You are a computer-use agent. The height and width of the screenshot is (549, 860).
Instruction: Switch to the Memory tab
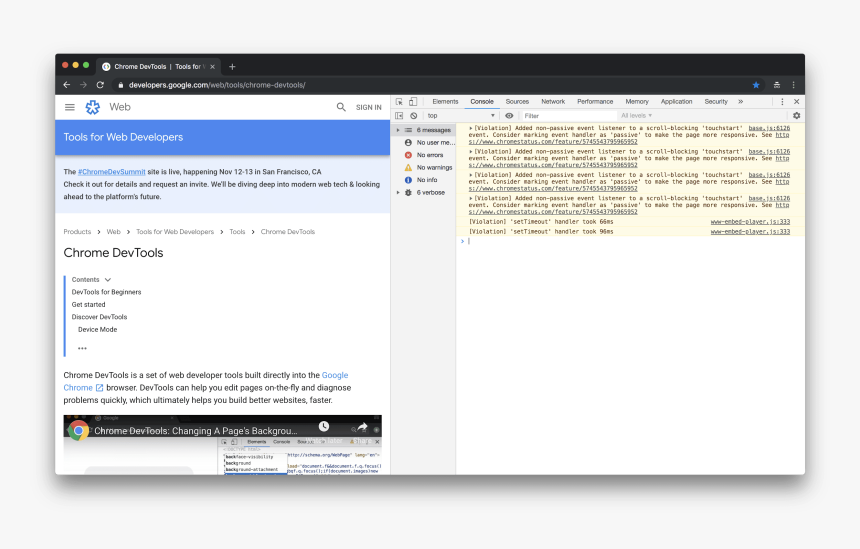637,101
